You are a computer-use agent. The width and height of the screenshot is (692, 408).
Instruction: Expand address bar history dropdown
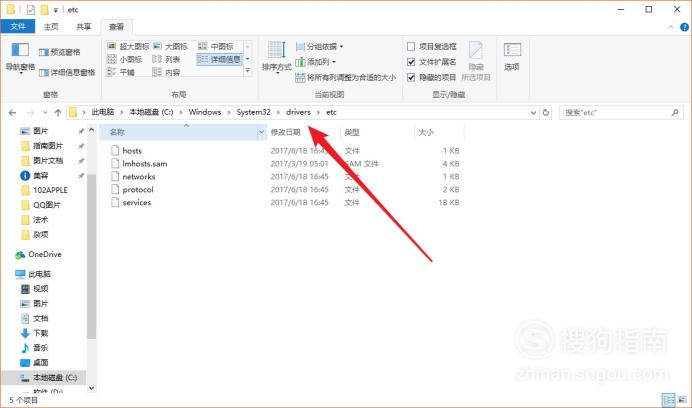533,113
